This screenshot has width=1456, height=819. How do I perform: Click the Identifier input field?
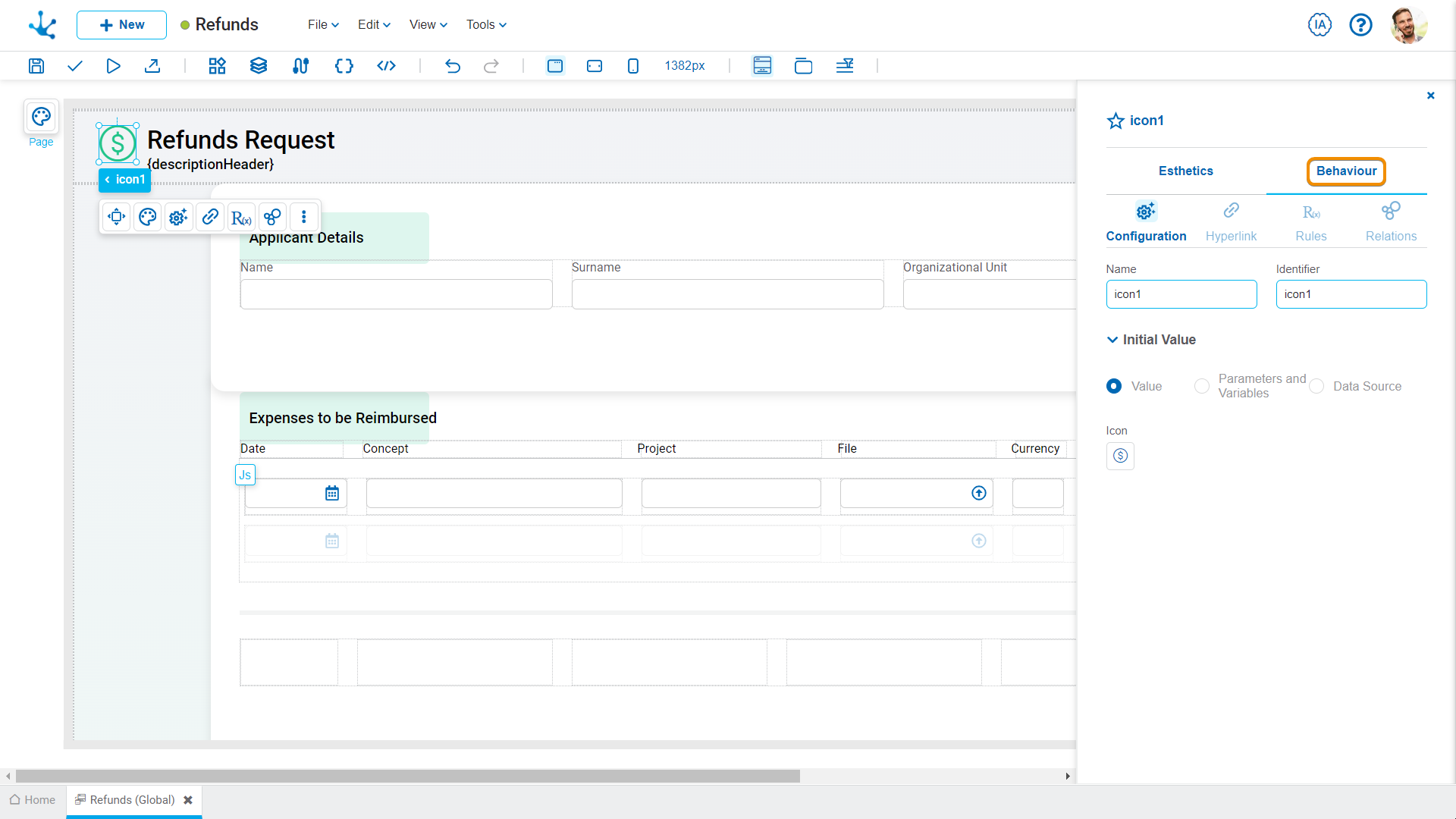(1351, 294)
